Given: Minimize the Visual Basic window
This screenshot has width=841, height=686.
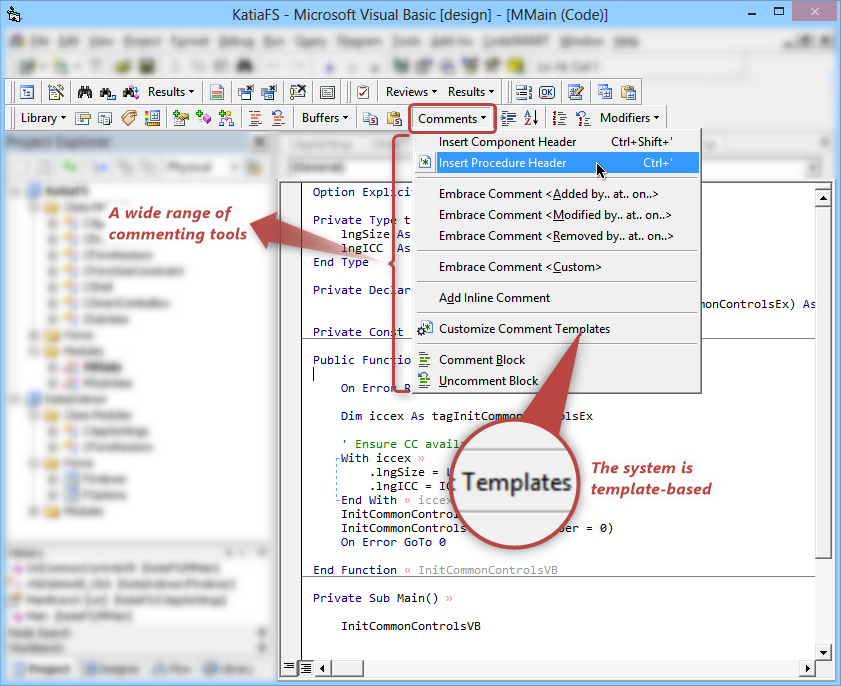Looking at the screenshot, I should click(751, 13).
